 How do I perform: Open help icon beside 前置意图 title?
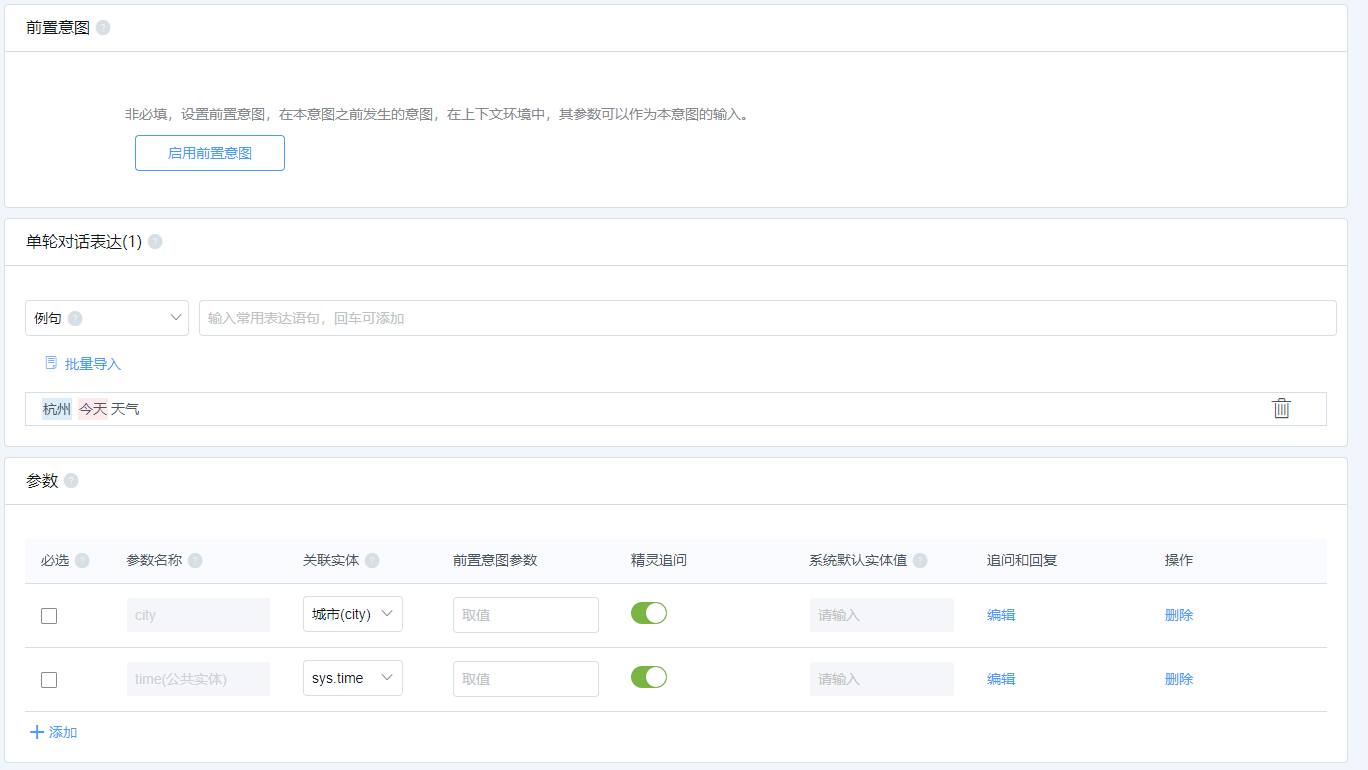point(103,28)
